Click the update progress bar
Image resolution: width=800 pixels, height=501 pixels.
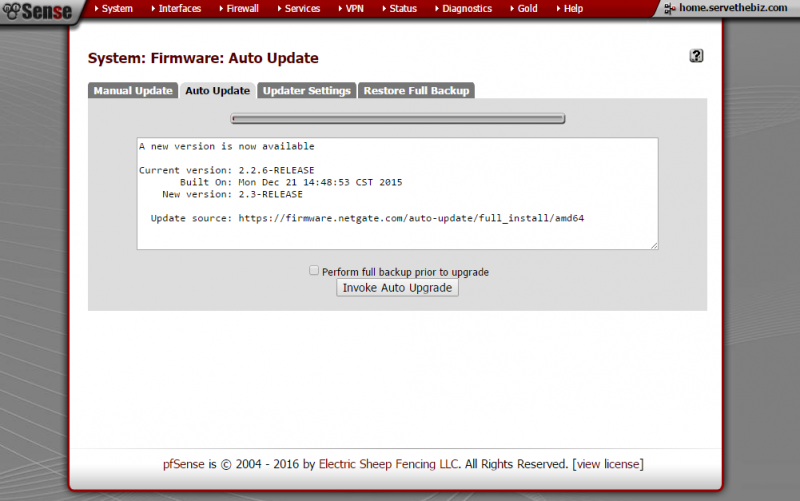pos(397,119)
